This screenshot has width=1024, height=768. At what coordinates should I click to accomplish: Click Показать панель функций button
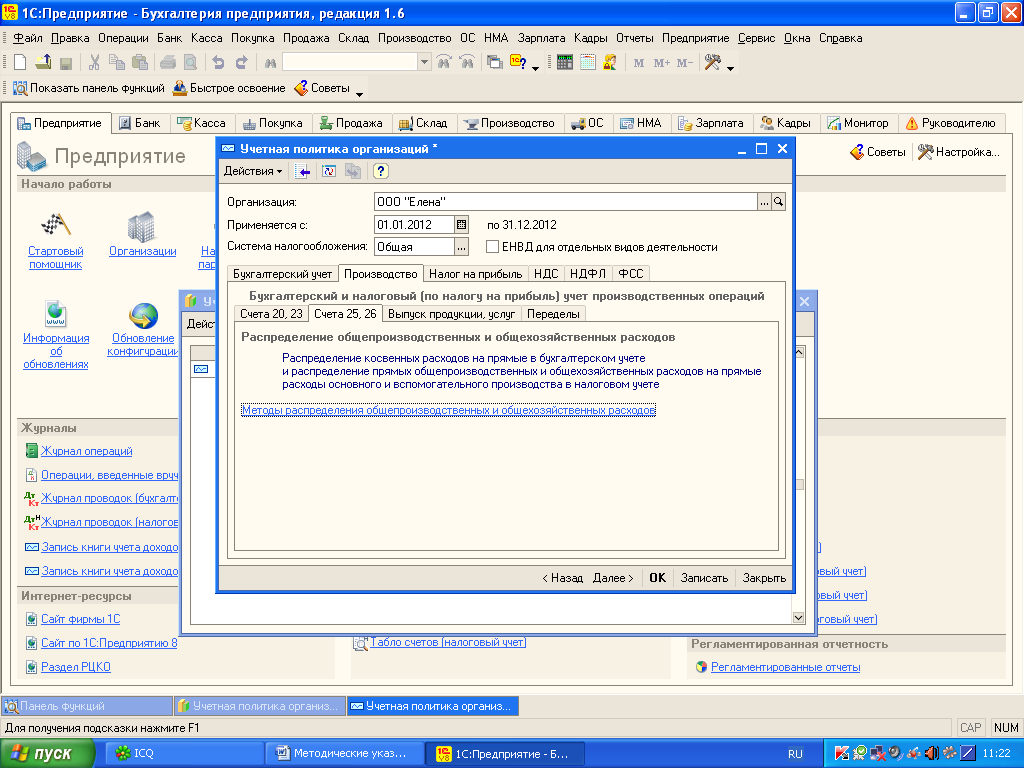pos(89,88)
